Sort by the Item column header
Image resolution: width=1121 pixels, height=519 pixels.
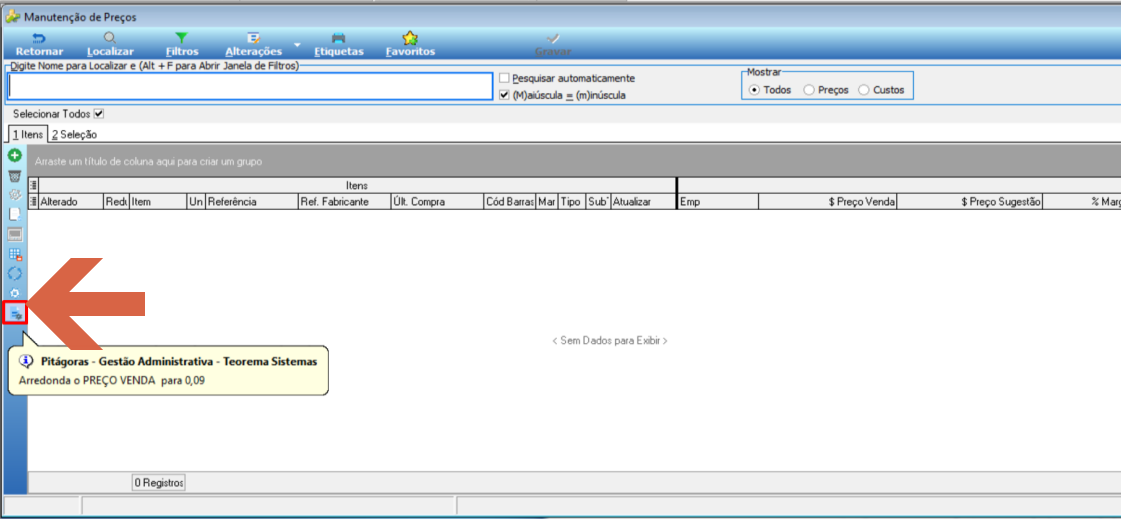157,202
